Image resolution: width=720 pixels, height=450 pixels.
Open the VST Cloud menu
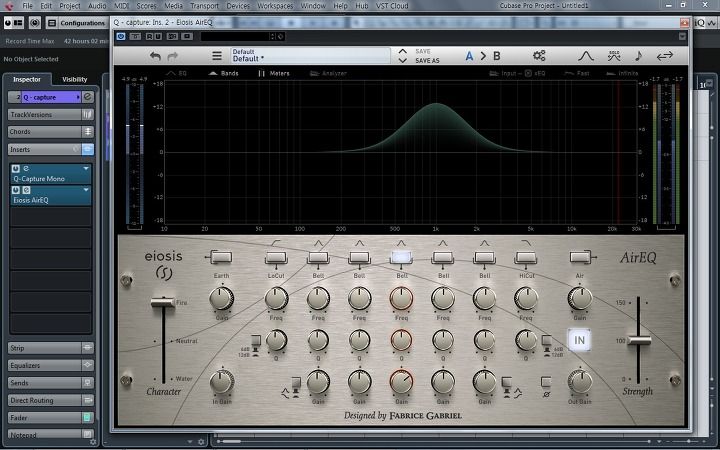[x=392, y=6]
